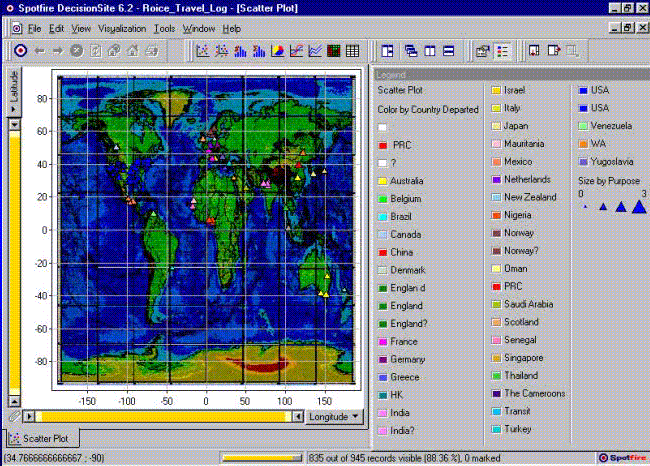Open the Tools menu

(x=165, y=29)
